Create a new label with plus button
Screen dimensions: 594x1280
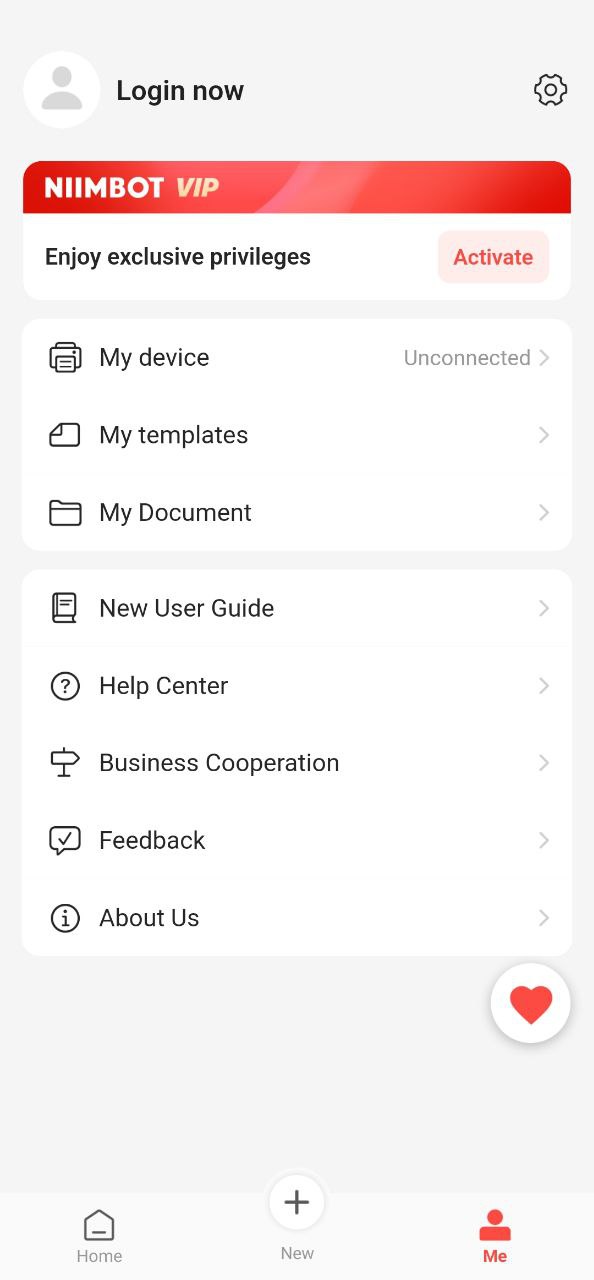pos(297,1202)
